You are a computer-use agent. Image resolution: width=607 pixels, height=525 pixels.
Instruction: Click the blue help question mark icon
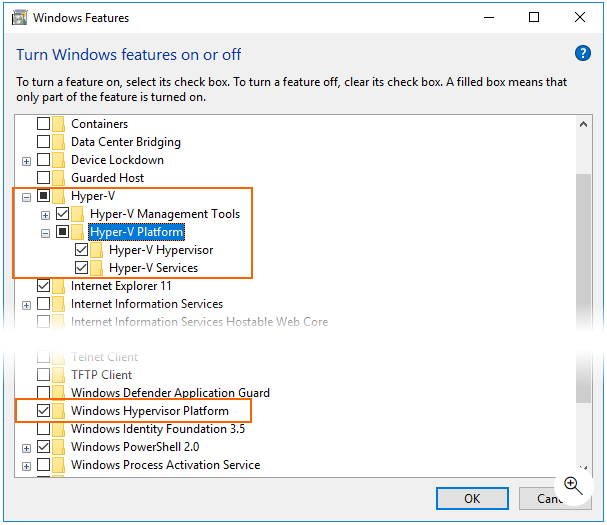[584, 54]
